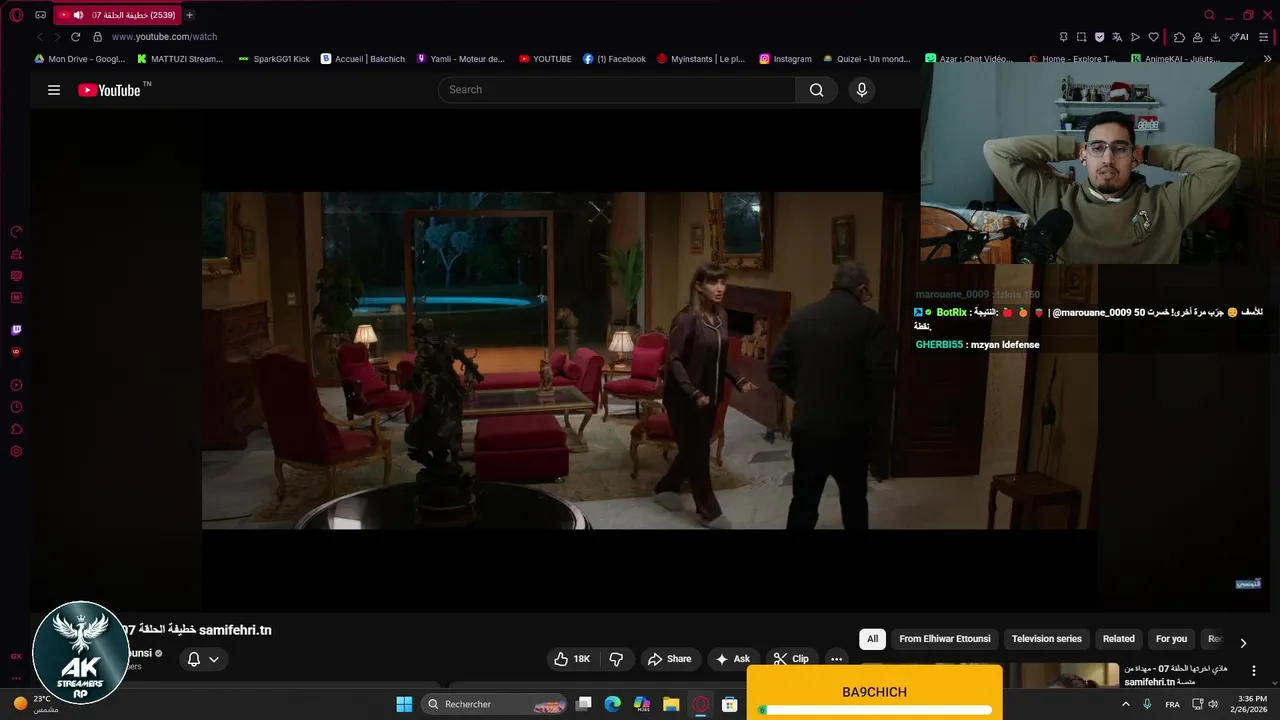Open the Windows Start menu

(x=404, y=704)
